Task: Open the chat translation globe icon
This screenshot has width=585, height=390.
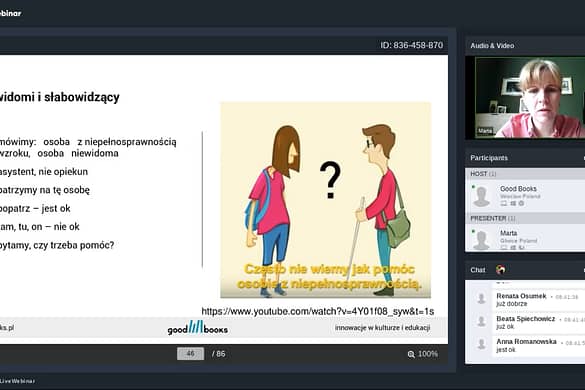Action: (500, 269)
